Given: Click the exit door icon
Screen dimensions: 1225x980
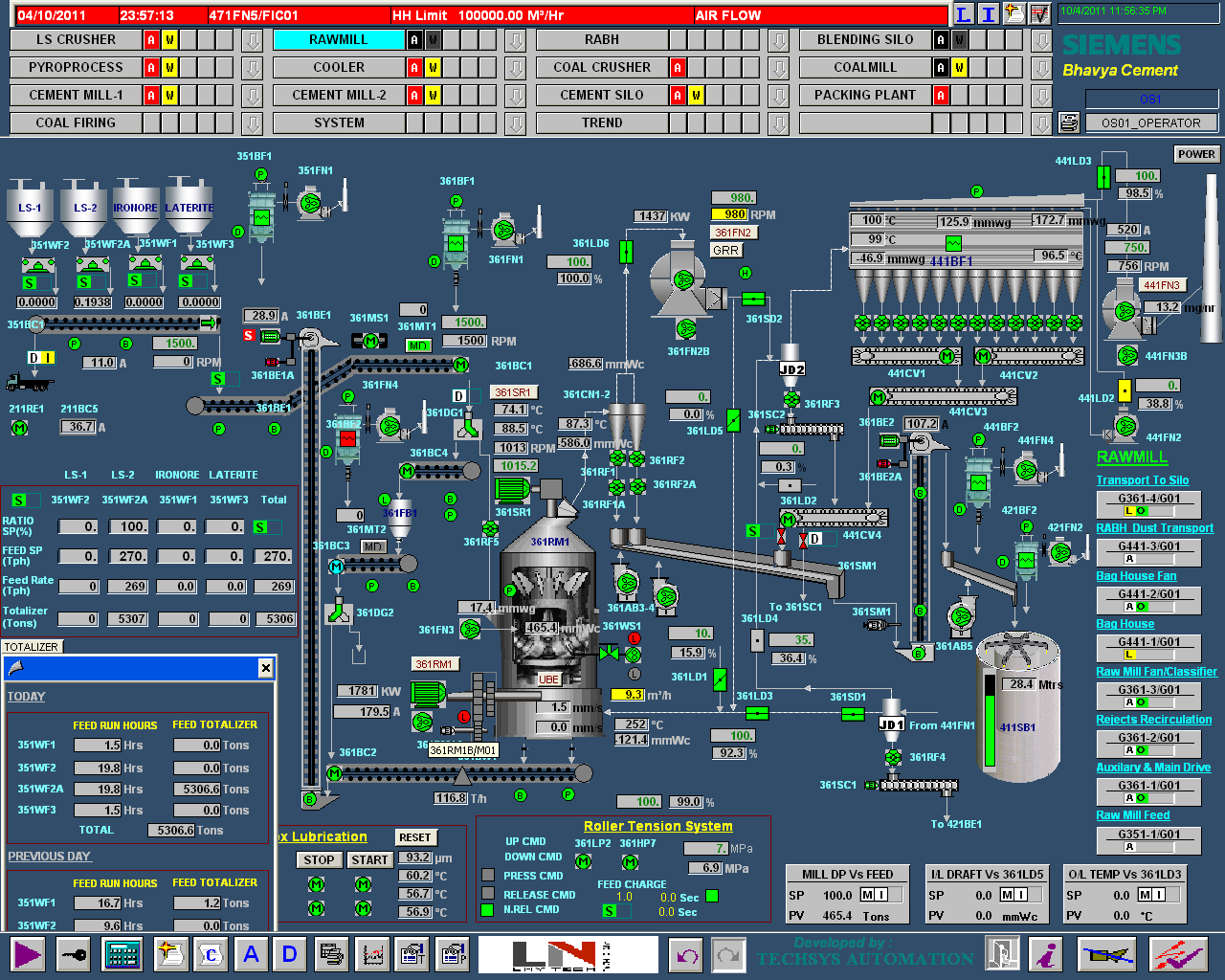Looking at the screenshot, I should tap(1003, 954).
